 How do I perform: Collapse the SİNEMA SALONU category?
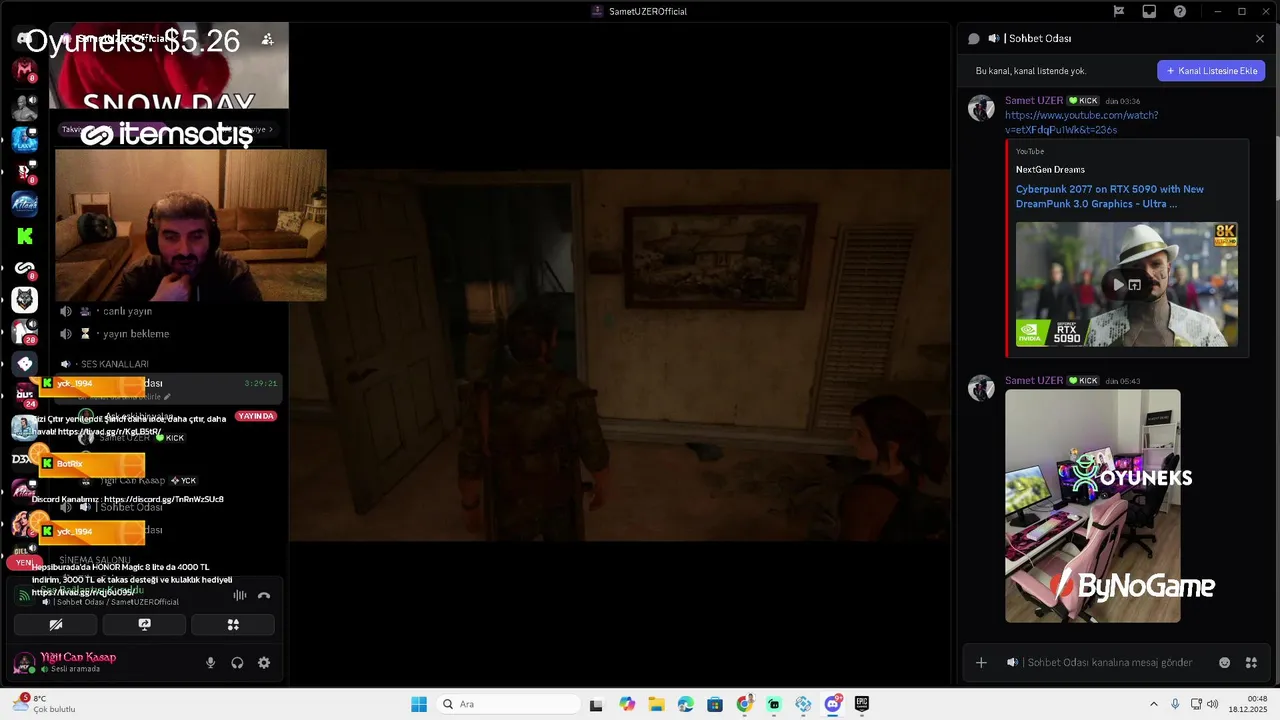[94, 560]
